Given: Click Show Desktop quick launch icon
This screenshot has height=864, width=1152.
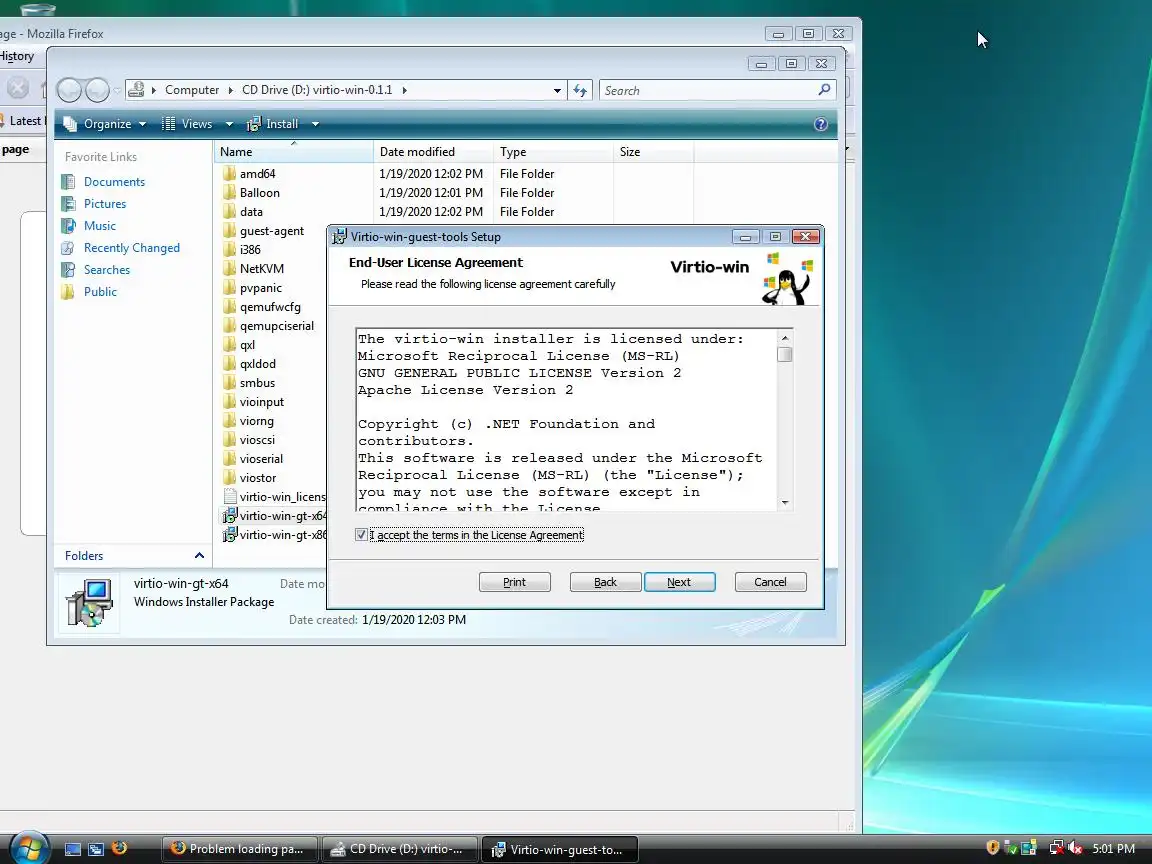Looking at the screenshot, I should click(73, 849).
